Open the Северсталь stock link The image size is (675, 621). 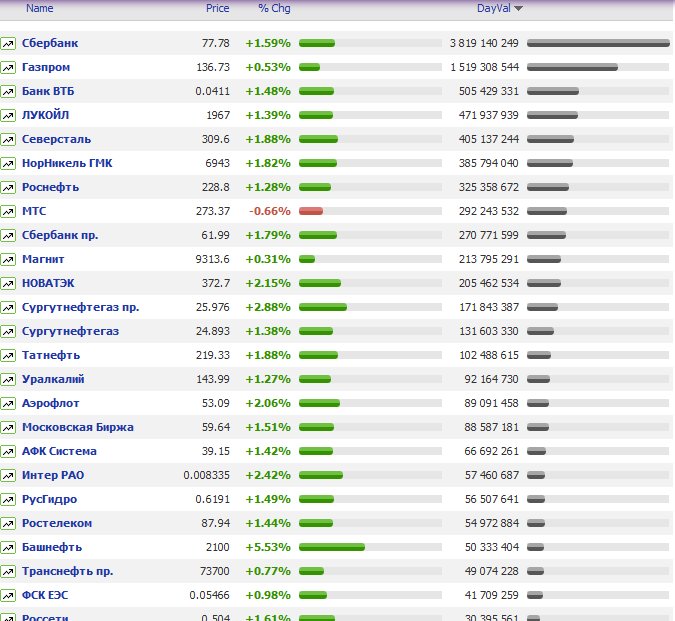pos(56,139)
